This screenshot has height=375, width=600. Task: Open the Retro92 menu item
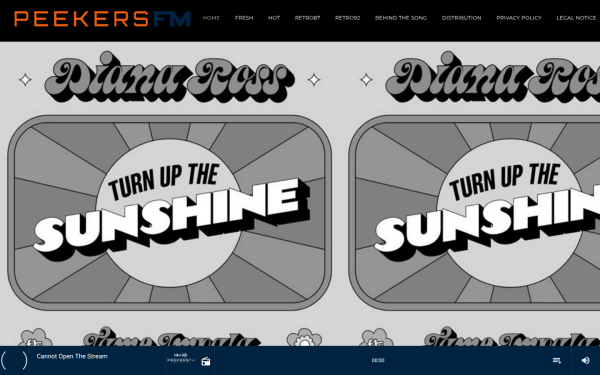tap(347, 18)
